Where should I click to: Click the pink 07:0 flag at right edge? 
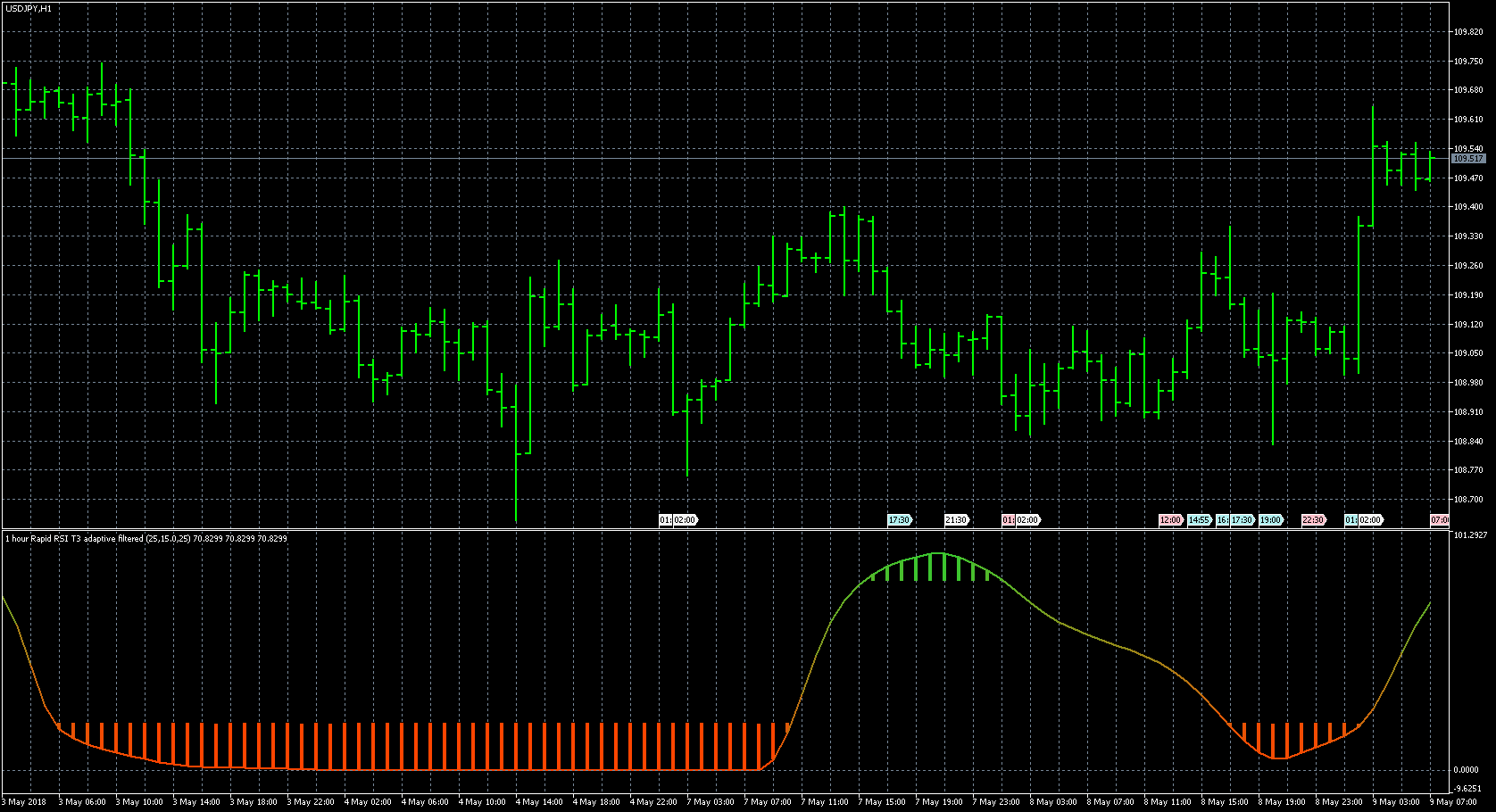[x=1439, y=520]
